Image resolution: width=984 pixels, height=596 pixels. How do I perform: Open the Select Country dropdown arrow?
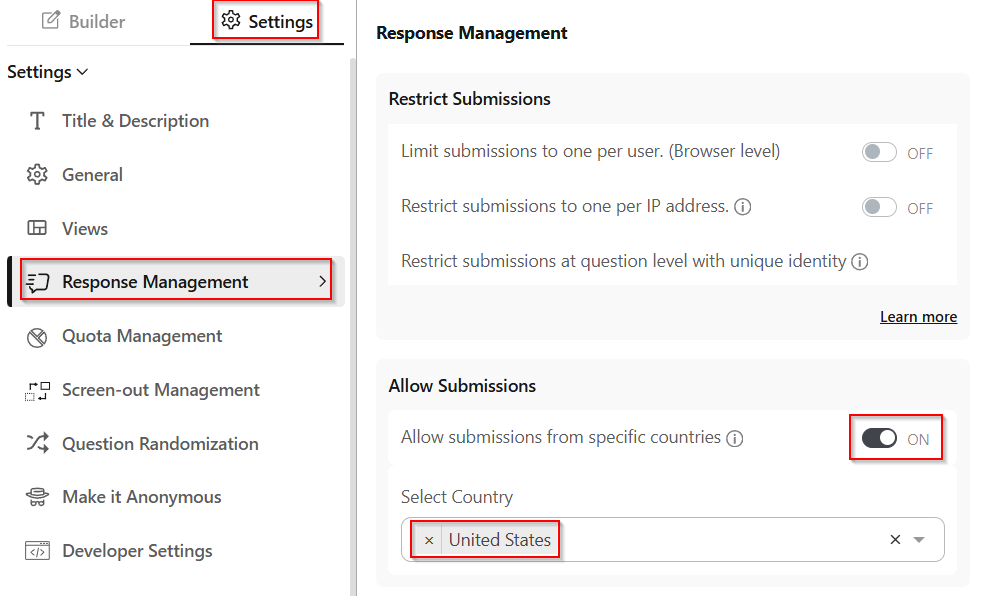920,540
